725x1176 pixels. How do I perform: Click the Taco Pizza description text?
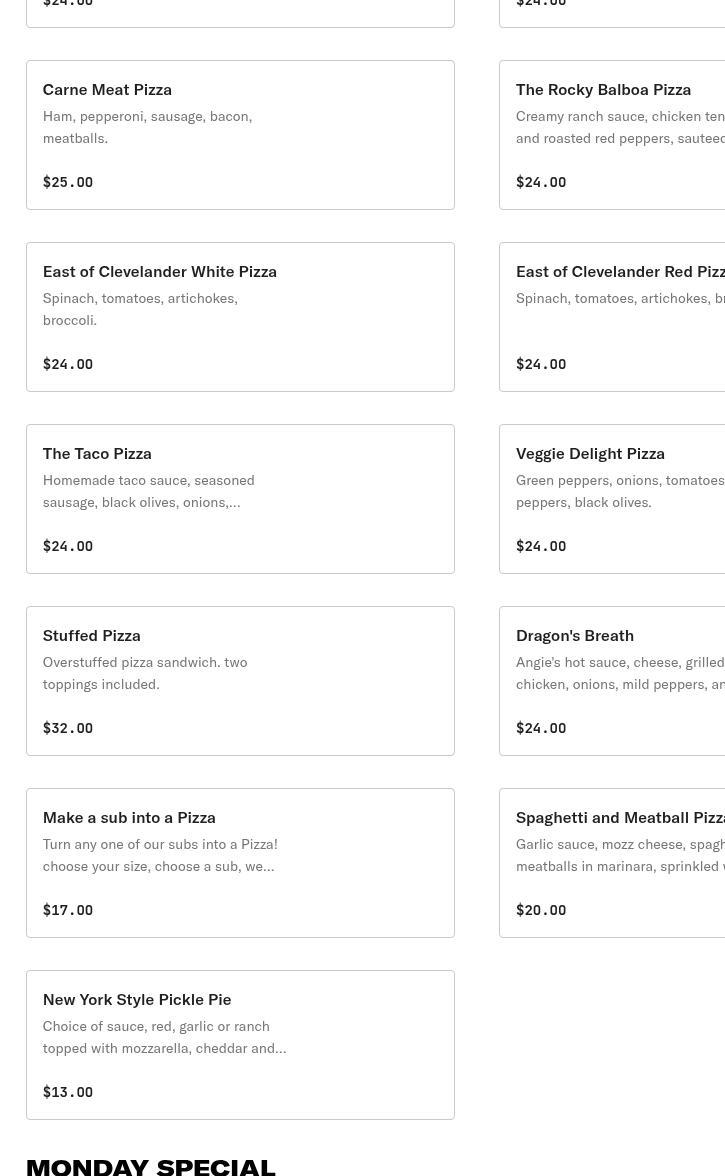(x=148, y=491)
